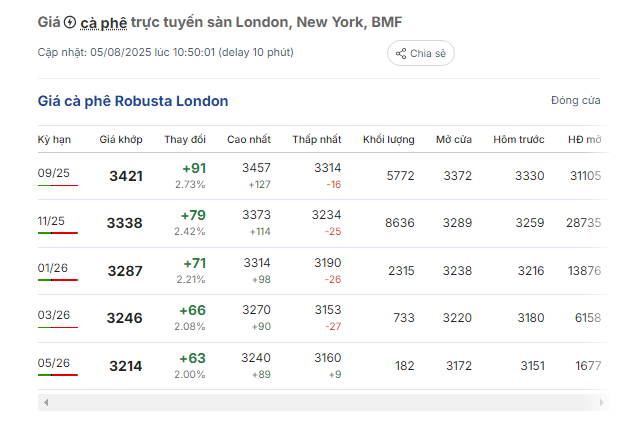
Task: Click the Chia sẻ share button
Action: [421, 53]
